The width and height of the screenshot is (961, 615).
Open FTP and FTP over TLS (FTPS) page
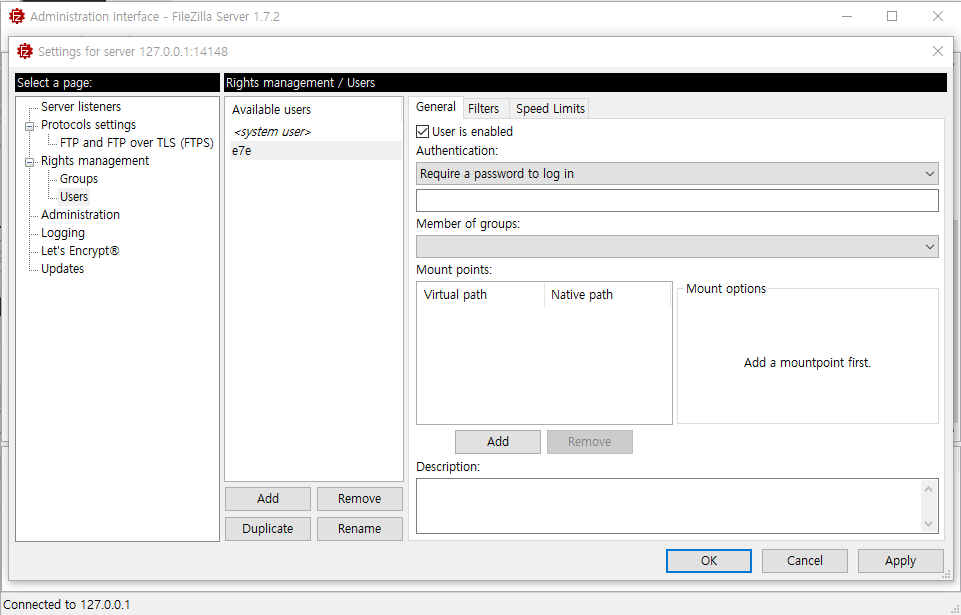(137, 143)
